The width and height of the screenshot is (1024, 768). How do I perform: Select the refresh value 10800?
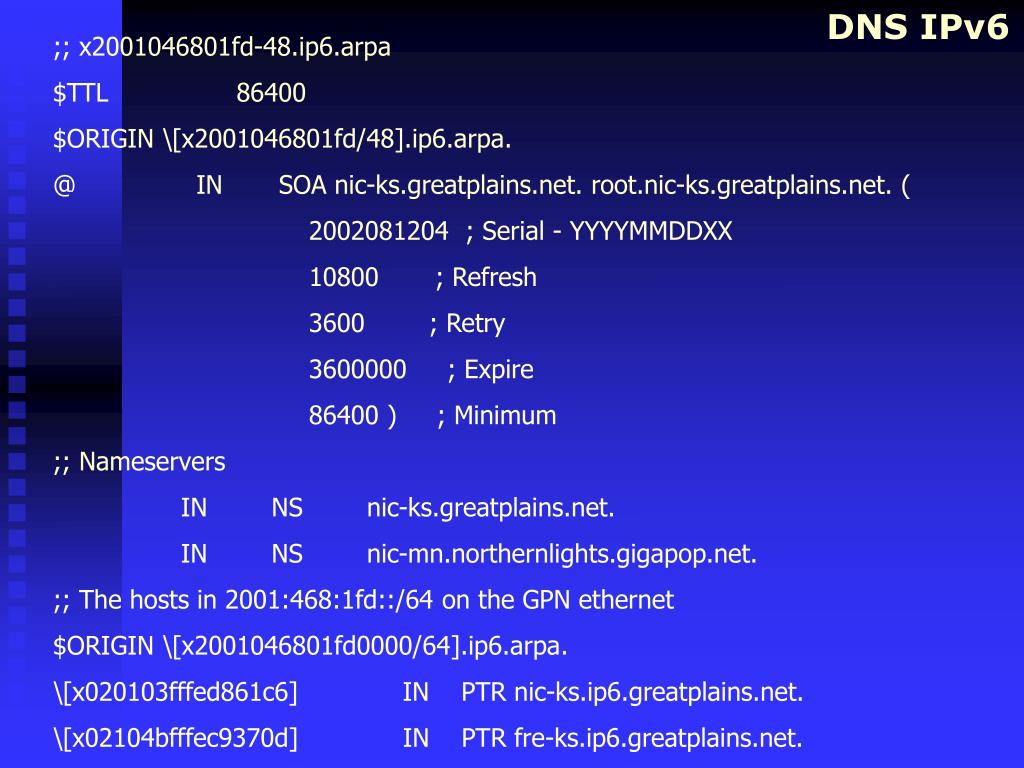coord(344,278)
